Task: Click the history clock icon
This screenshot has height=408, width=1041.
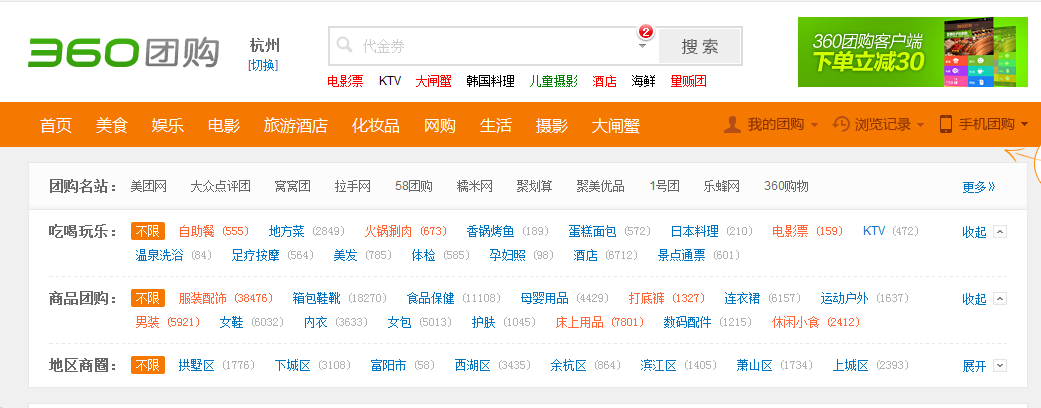Action: [841, 124]
